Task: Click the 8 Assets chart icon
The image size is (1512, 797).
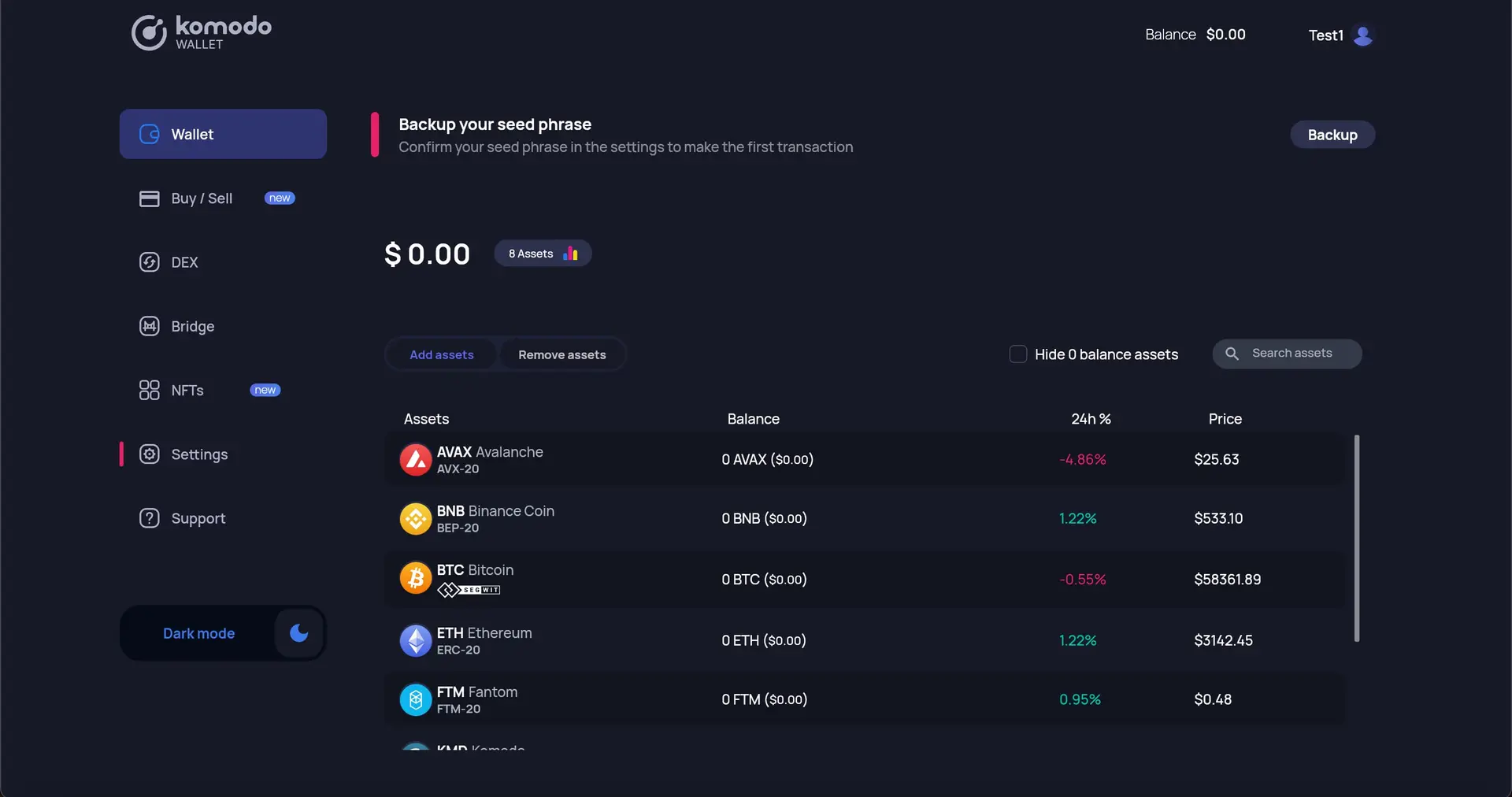Action: (571, 253)
